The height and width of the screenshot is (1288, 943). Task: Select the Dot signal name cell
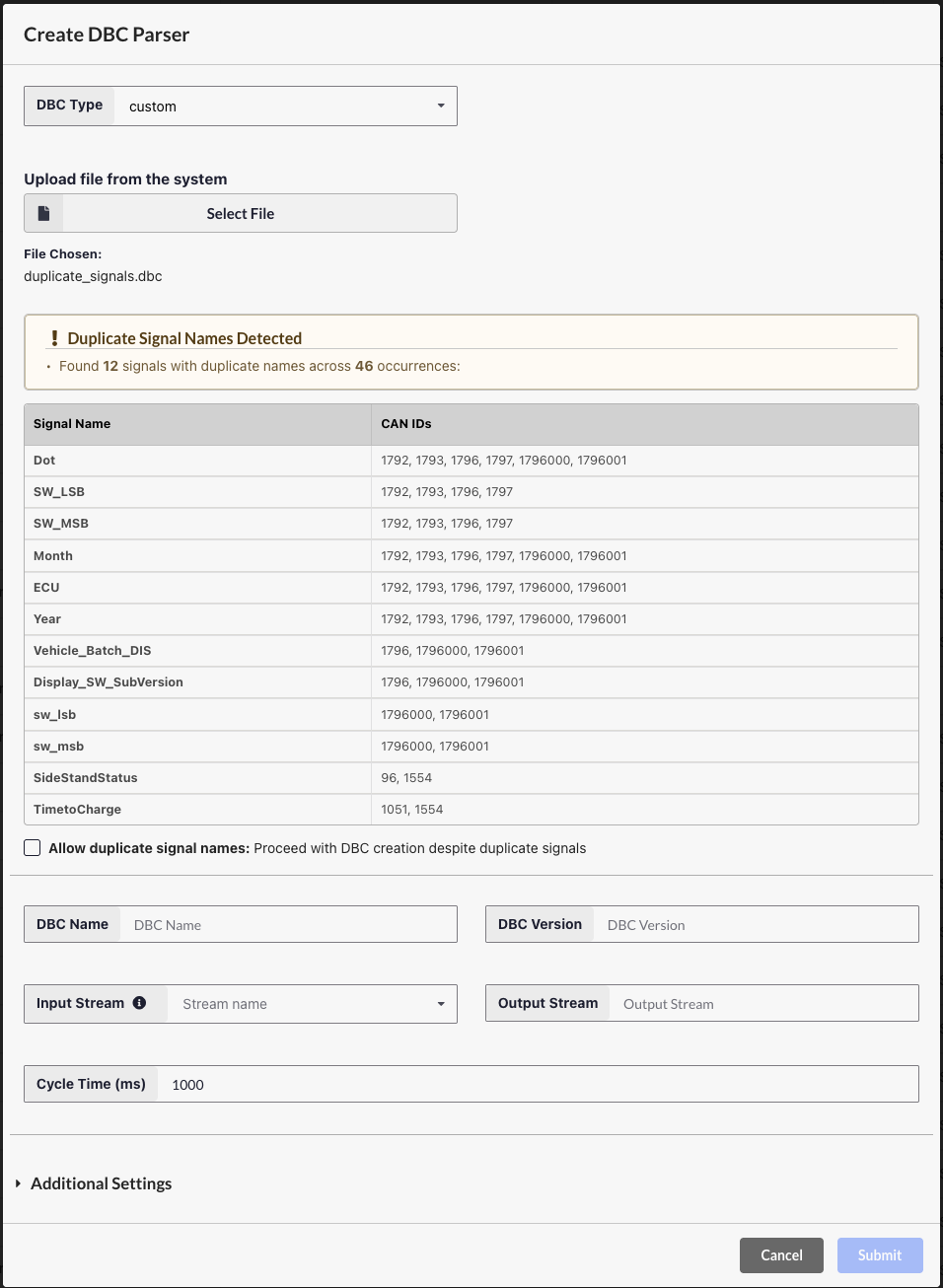(x=197, y=461)
